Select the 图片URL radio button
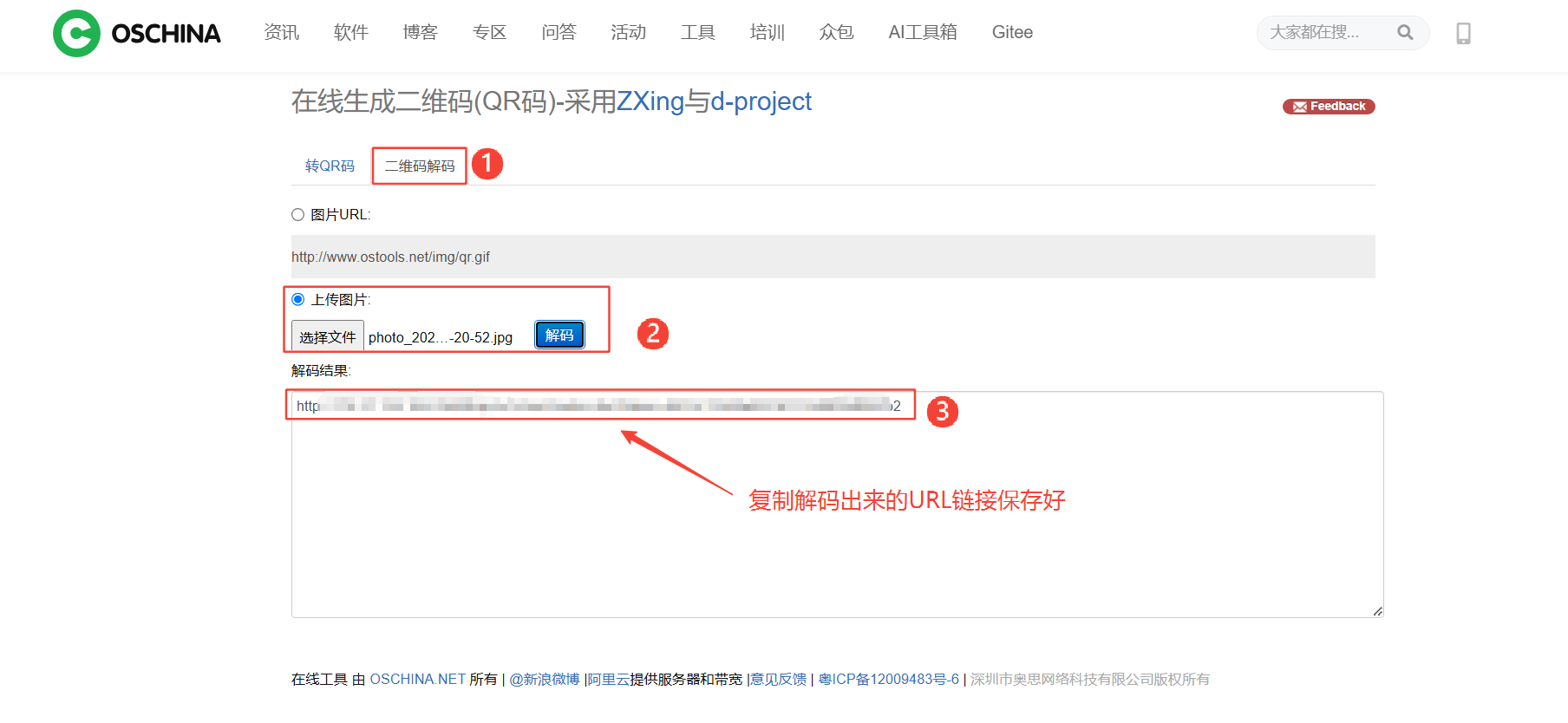1568x723 pixels. coord(297,215)
